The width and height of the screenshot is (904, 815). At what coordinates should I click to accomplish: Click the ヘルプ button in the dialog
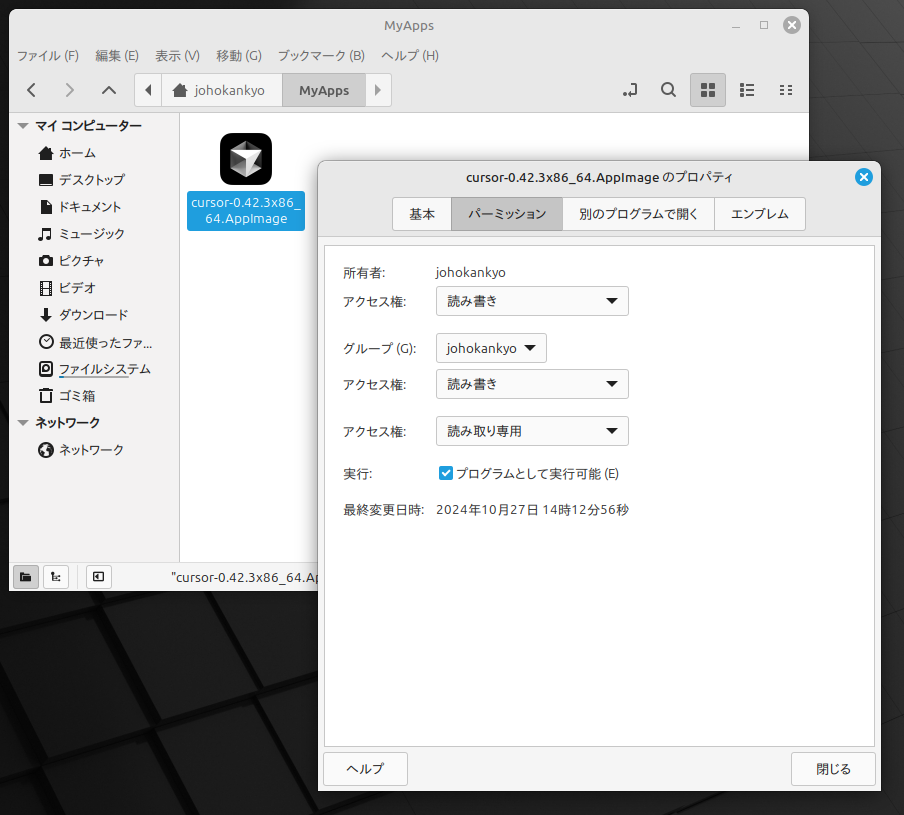click(x=365, y=769)
